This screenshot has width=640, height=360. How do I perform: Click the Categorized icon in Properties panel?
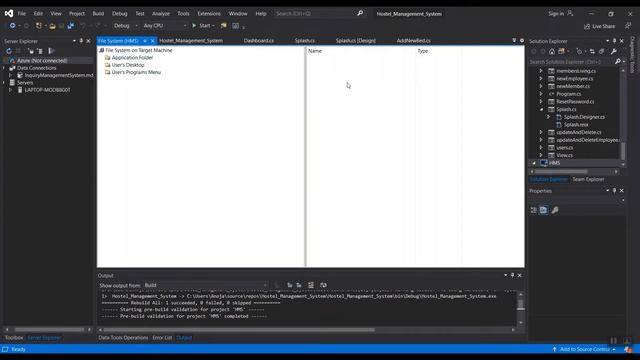[x=534, y=210]
